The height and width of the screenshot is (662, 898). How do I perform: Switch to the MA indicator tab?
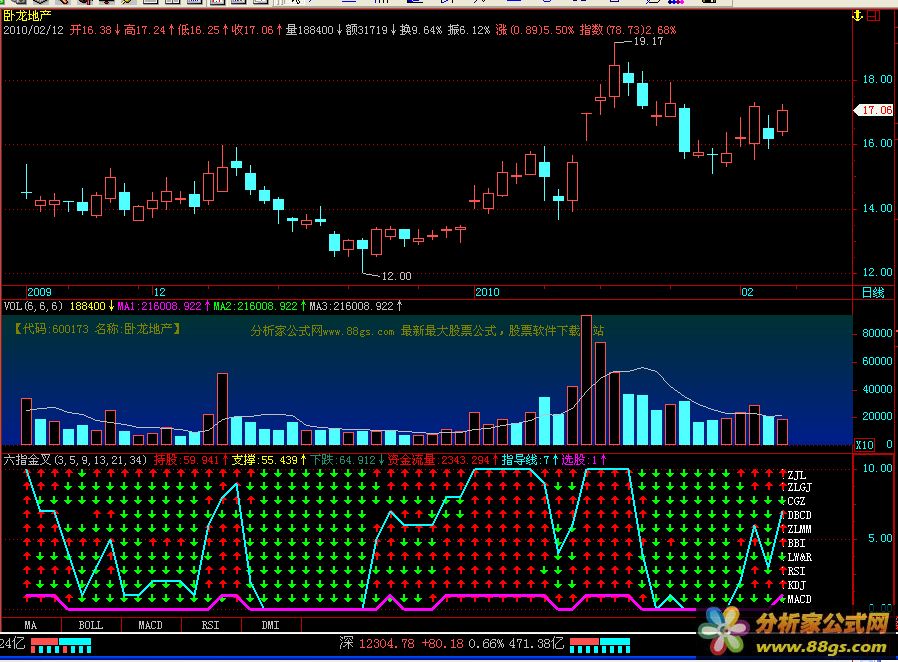pos(31,625)
